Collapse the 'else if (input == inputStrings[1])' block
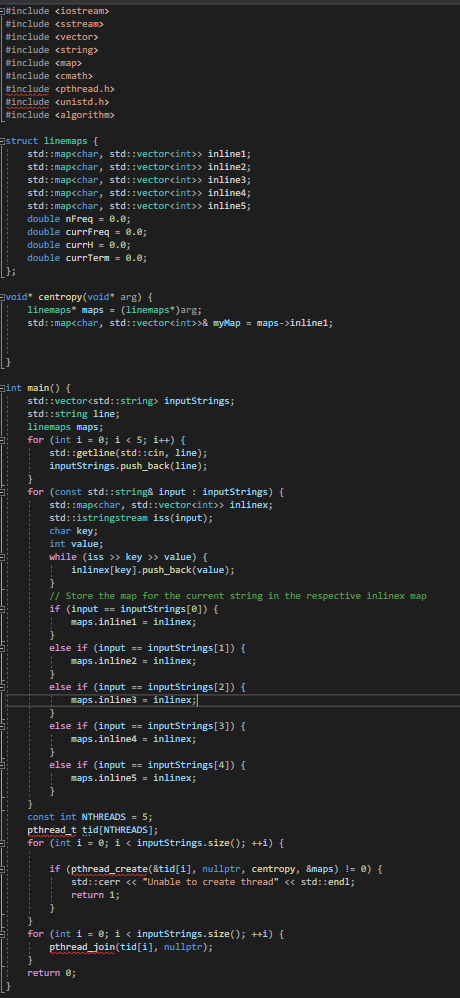 coord(3,648)
